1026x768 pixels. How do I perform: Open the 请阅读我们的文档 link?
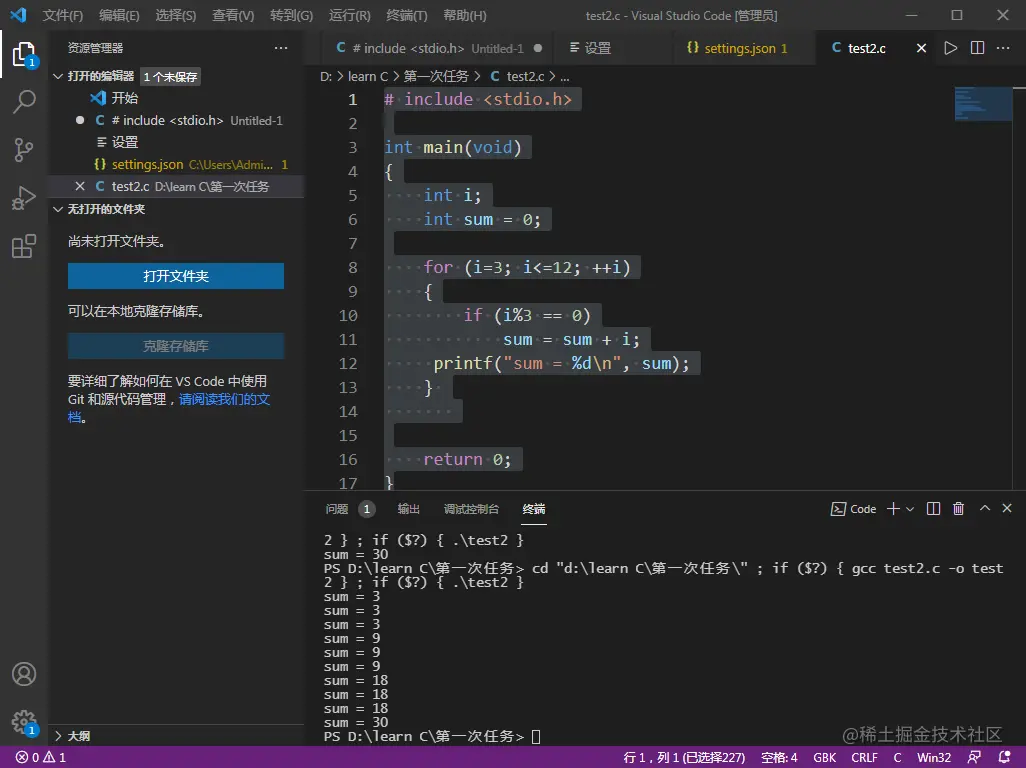point(224,399)
